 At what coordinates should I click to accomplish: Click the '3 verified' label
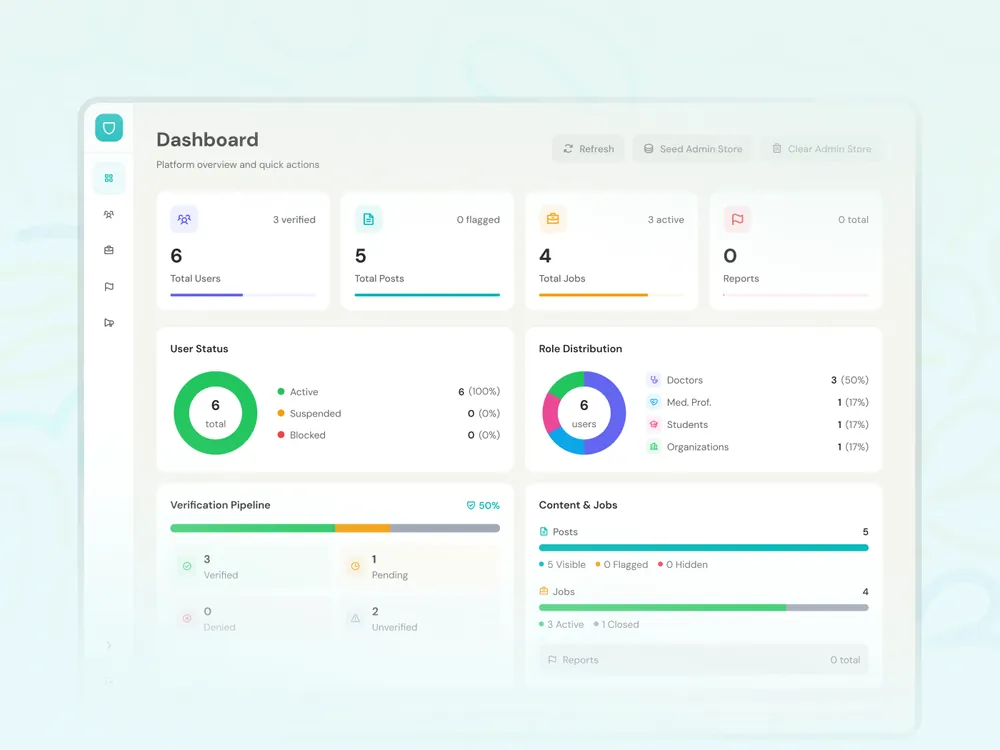click(294, 219)
